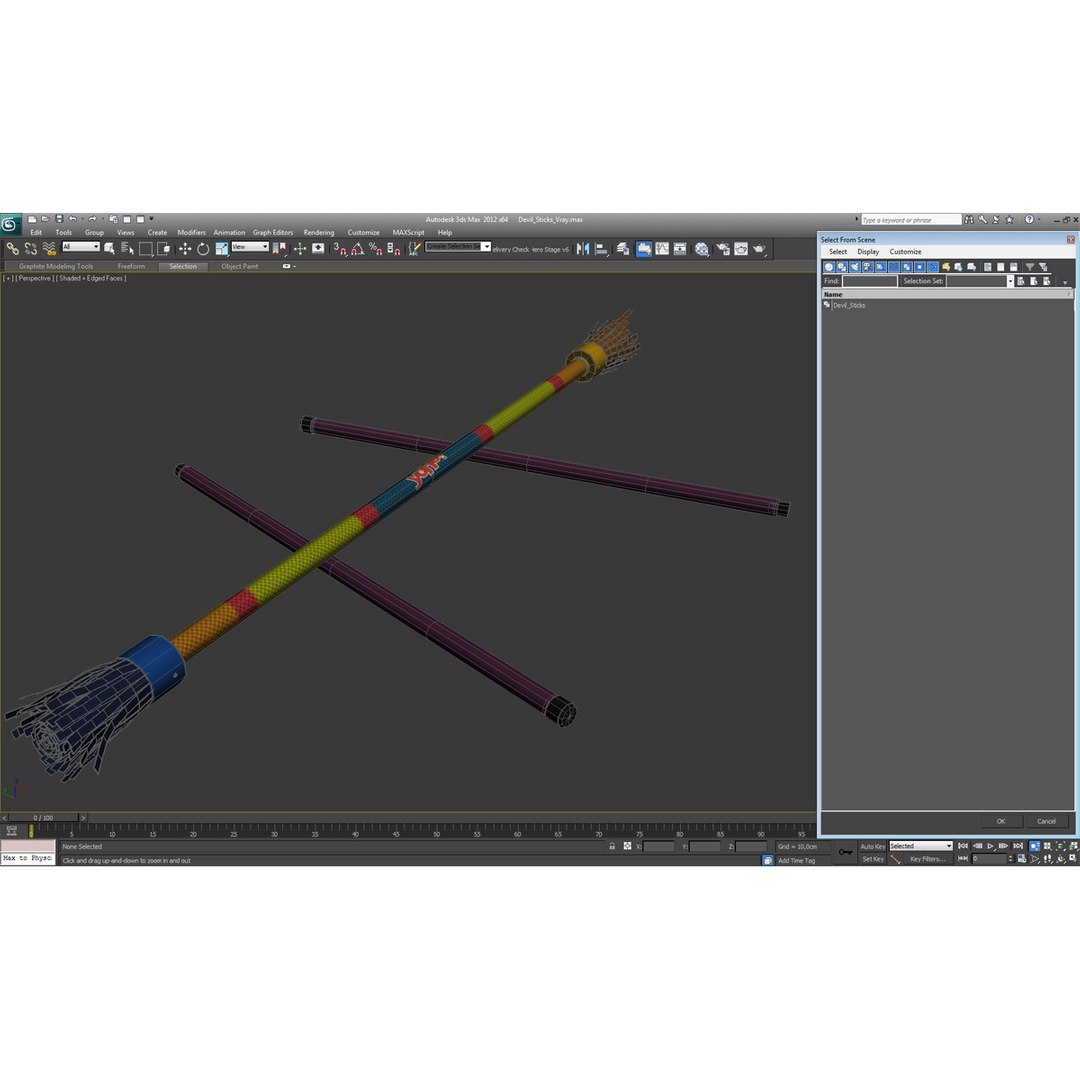This screenshot has height=1080, width=1080.
Task: Click Edit Named Selection Sets icon
Action: pos(413,249)
